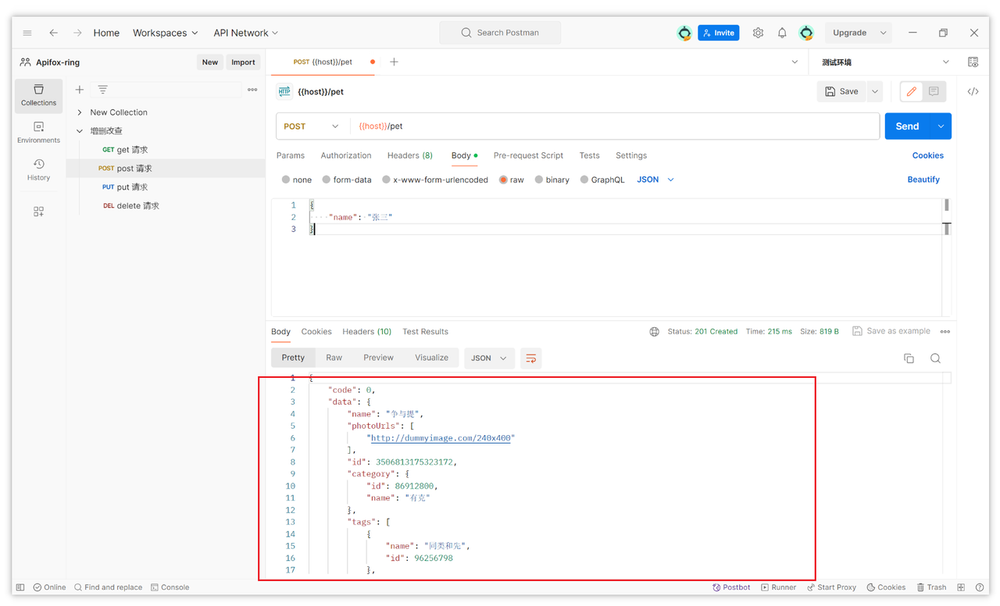Image resolution: width=1000 pixels, height=606 pixels.
Task: Create new collection with plus icon
Action: click(80, 89)
